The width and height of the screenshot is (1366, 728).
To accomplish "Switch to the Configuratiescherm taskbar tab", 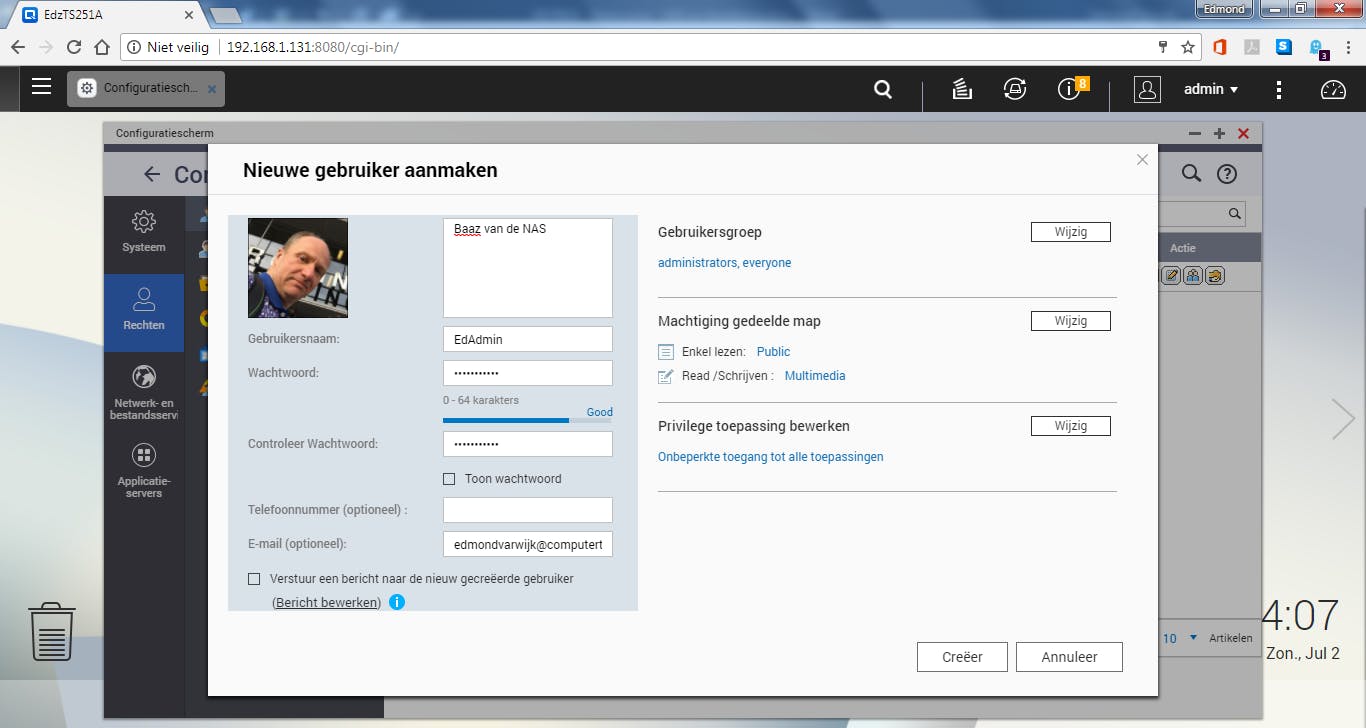I will pos(146,88).
